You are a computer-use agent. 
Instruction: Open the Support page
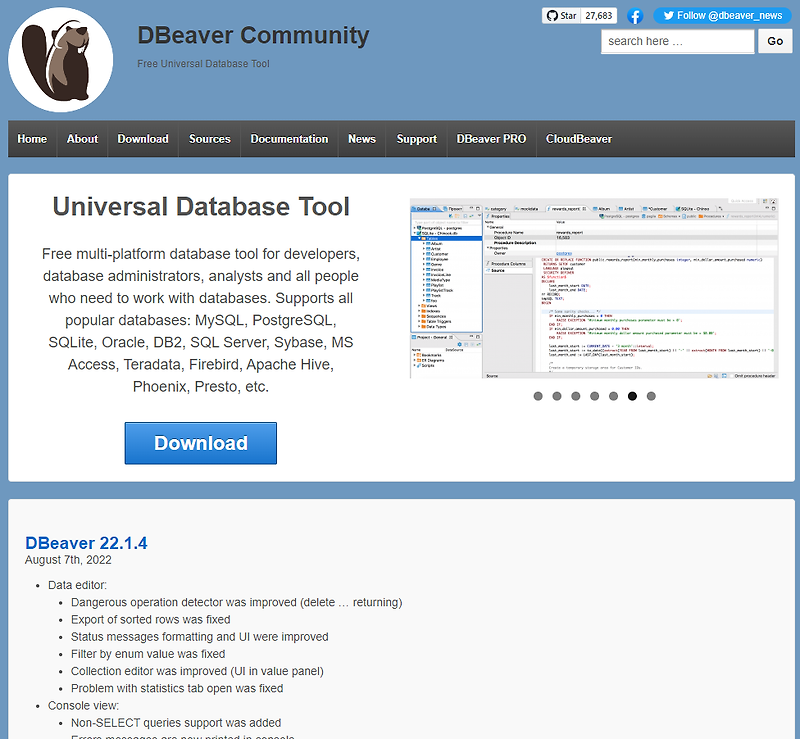[x=416, y=139]
